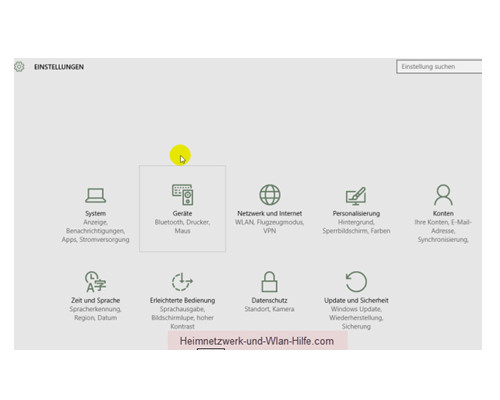Open the Zeit und Sprache icon
This screenshot has height=400, width=500.
click(95, 282)
